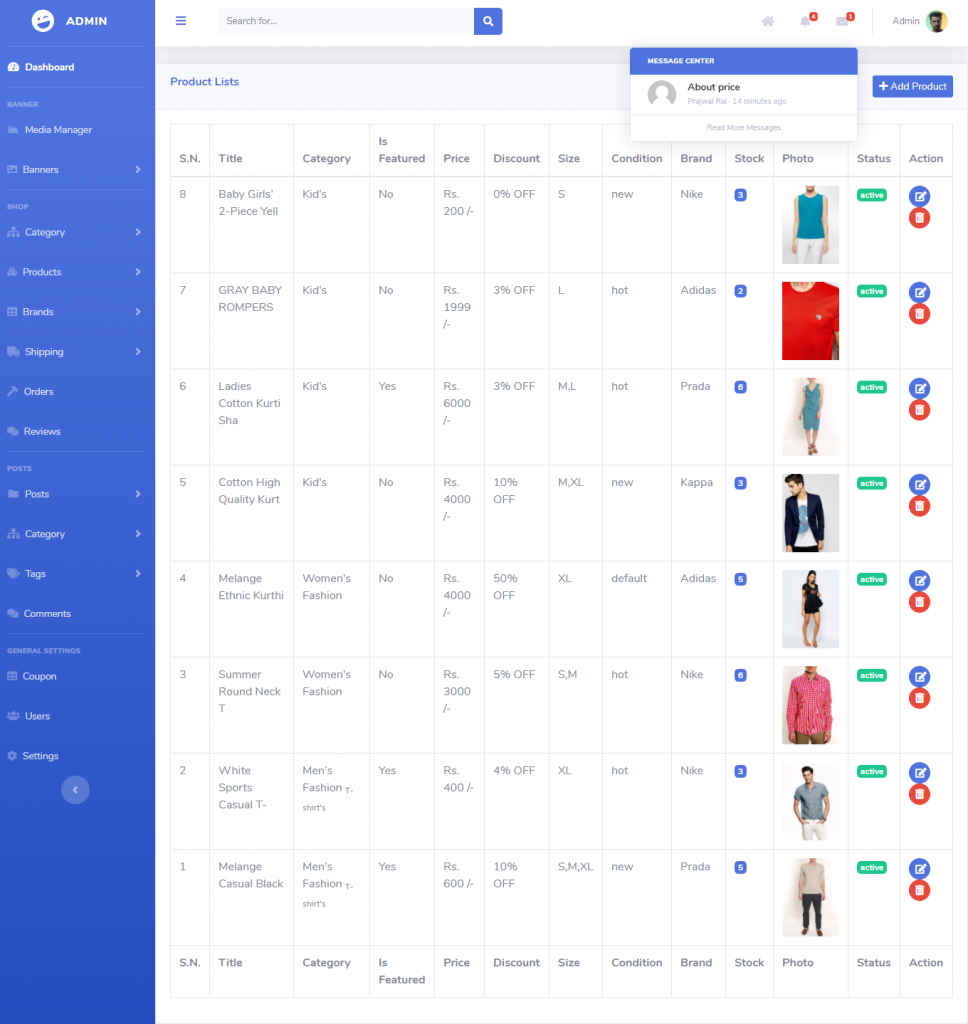Edit product Melange Ethnic Kurthi
Viewport: 968px width, 1024px height.
point(920,580)
